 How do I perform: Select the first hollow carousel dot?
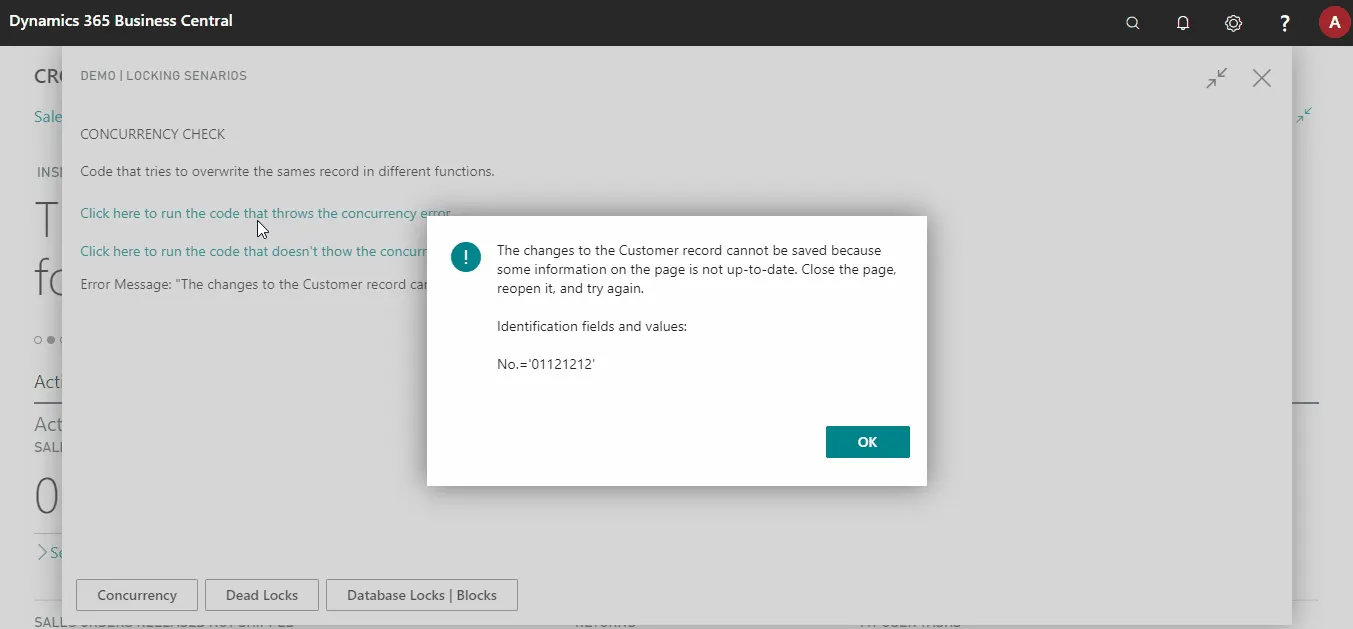[38, 340]
